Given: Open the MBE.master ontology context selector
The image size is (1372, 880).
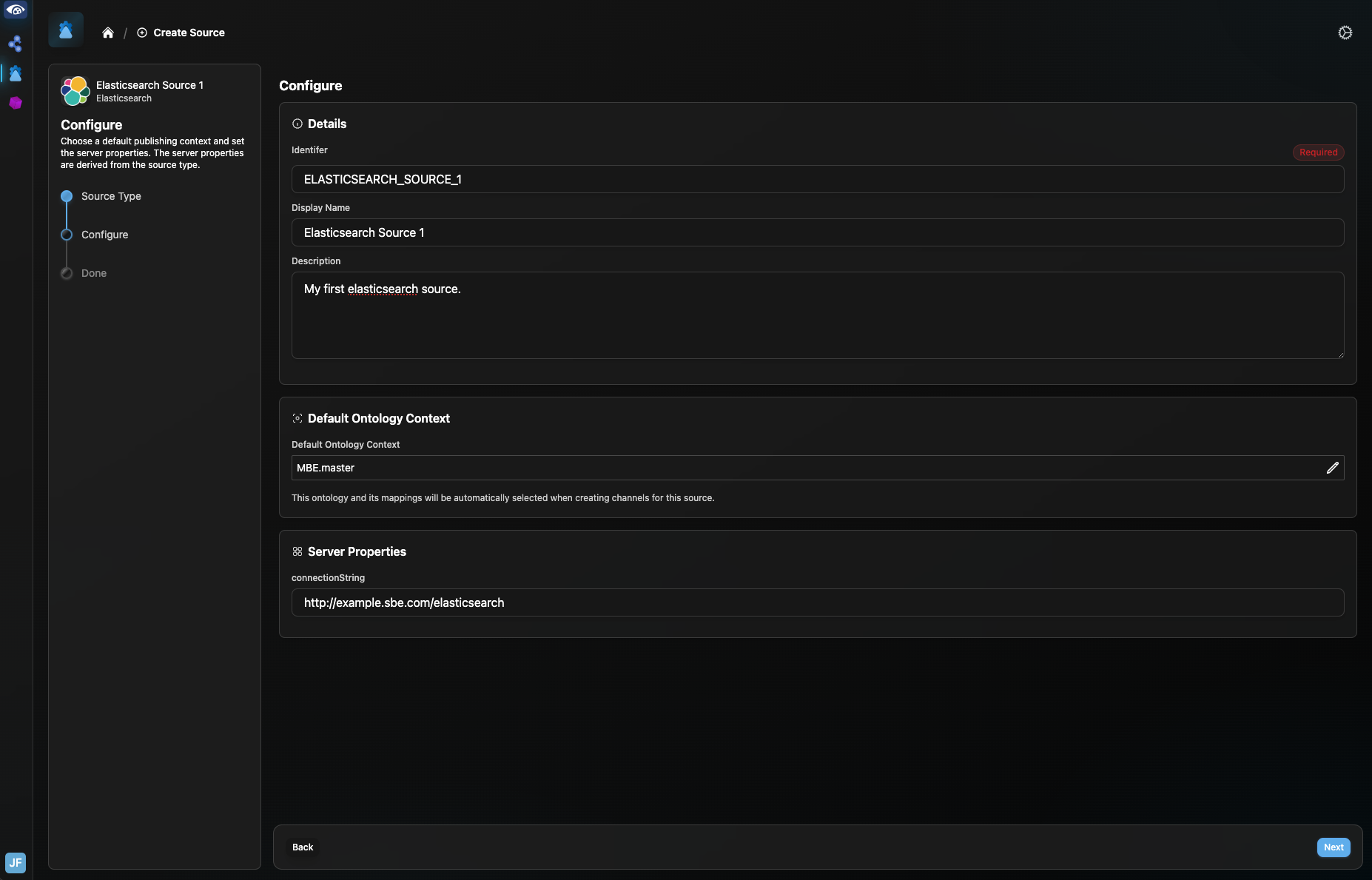Looking at the screenshot, I should pos(807,468).
